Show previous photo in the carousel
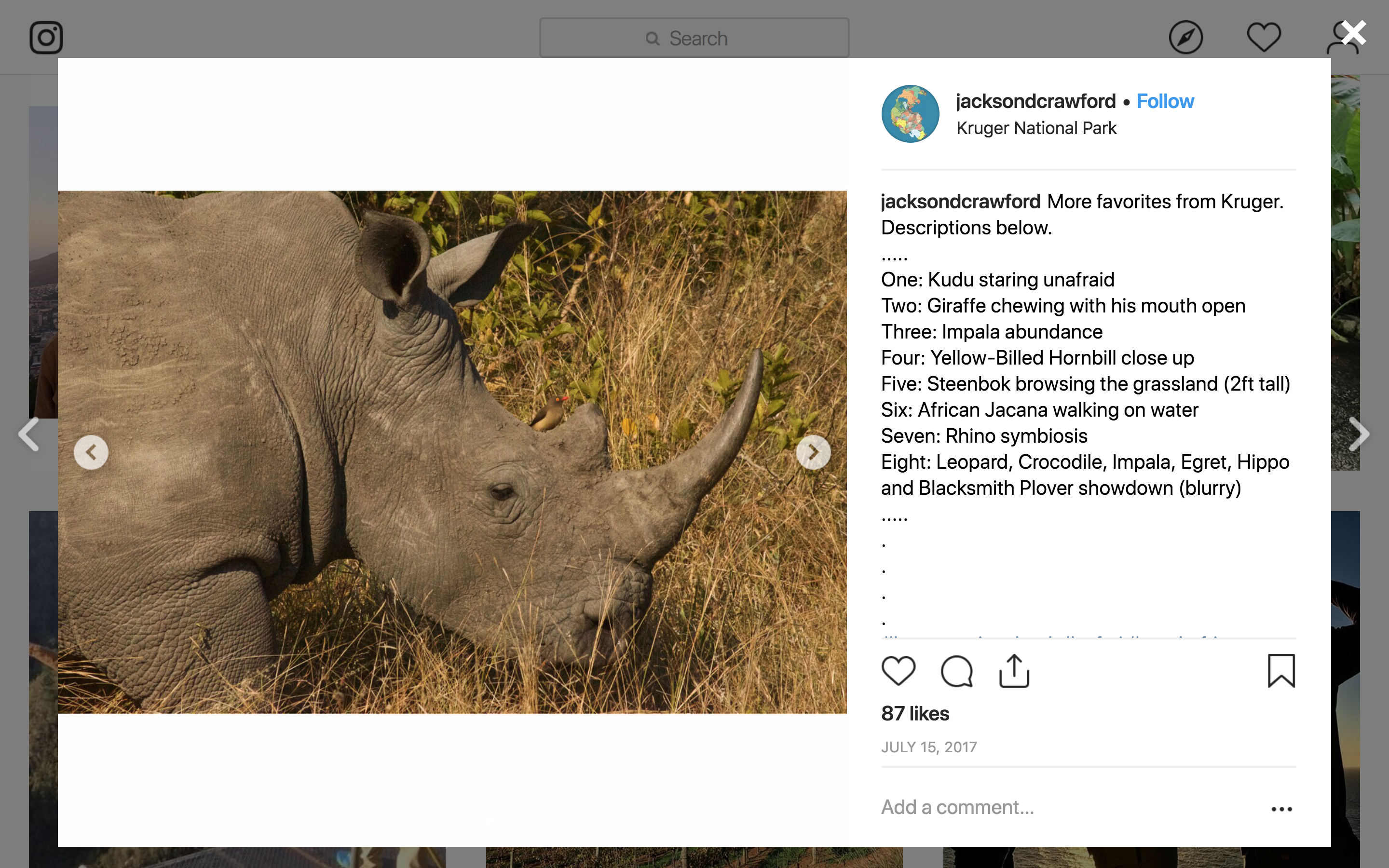1389x868 pixels. click(x=91, y=452)
